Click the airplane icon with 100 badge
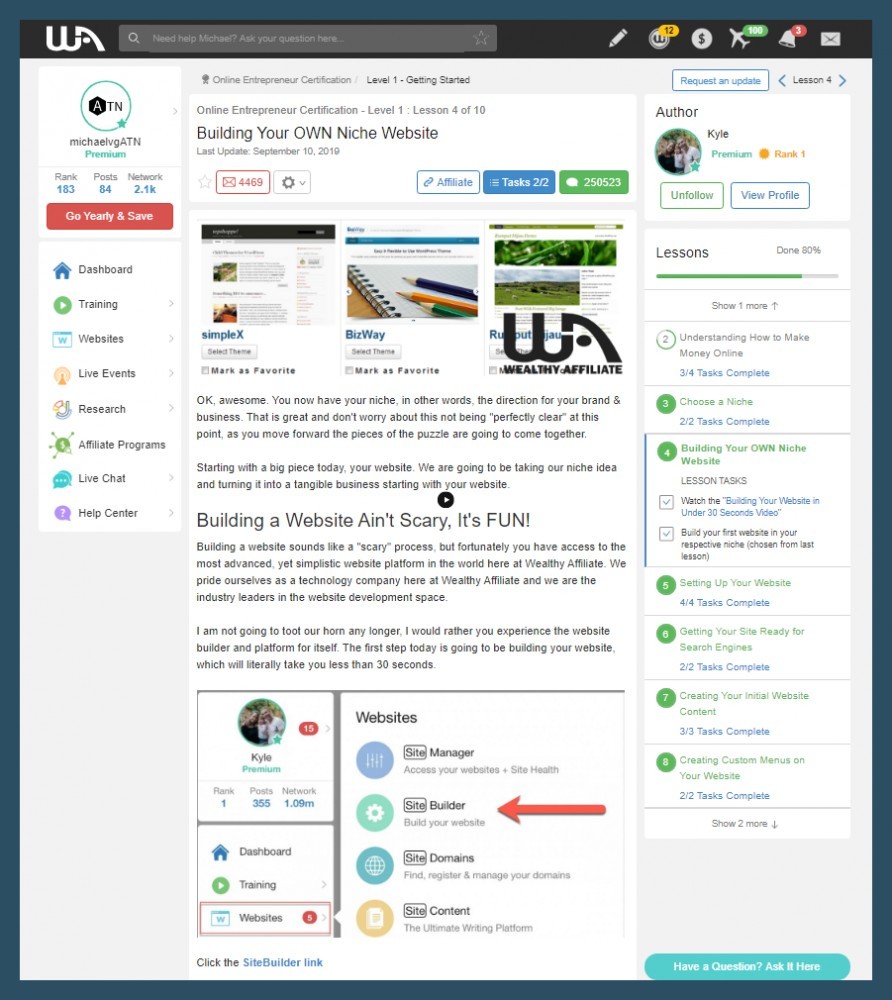 point(740,38)
